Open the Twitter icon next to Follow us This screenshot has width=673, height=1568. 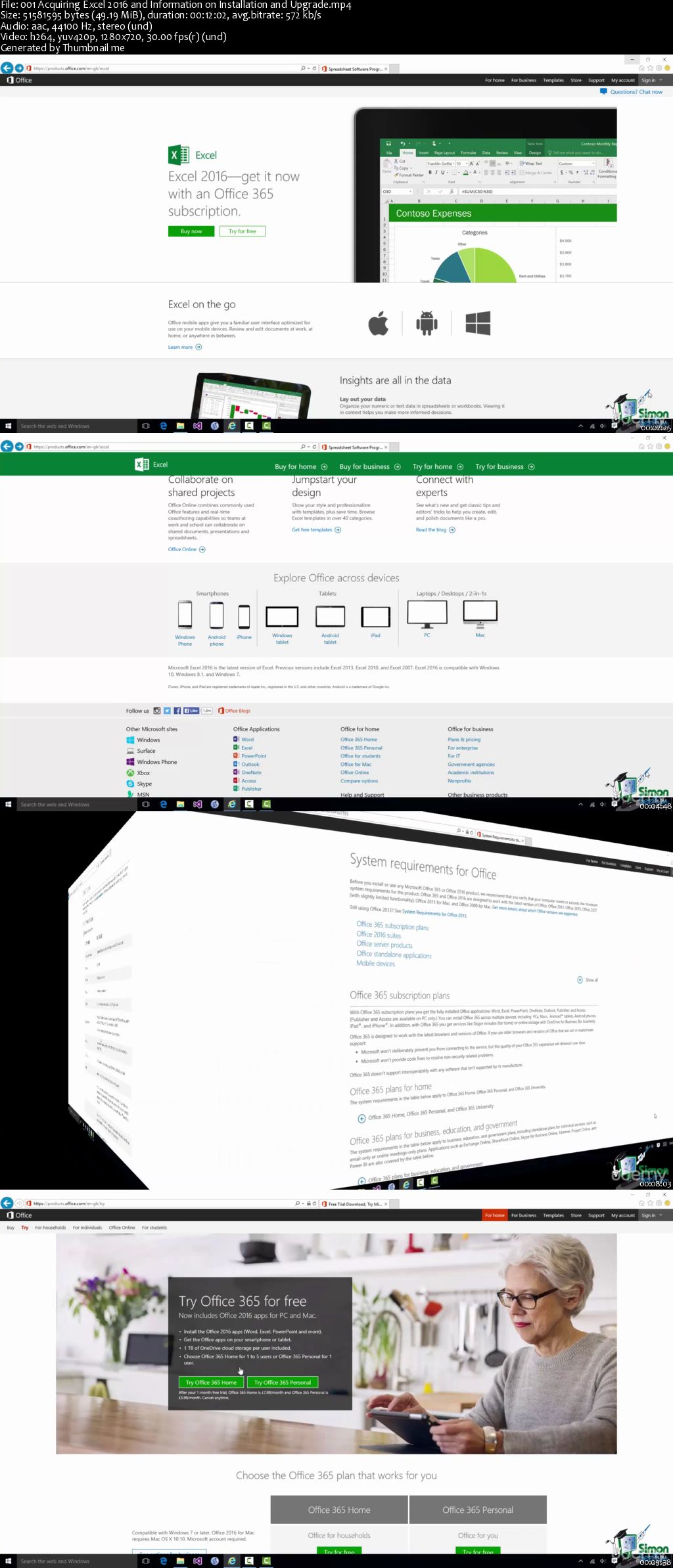pos(167,711)
